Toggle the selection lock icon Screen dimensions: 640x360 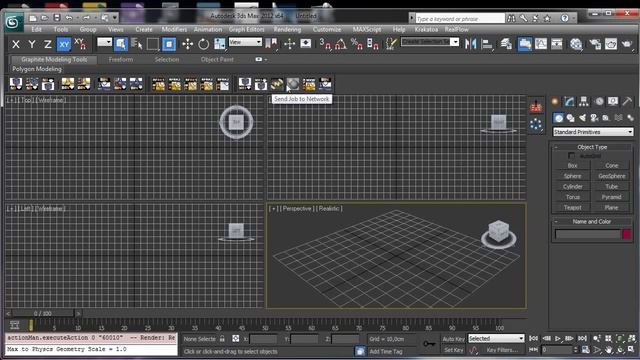222,338
